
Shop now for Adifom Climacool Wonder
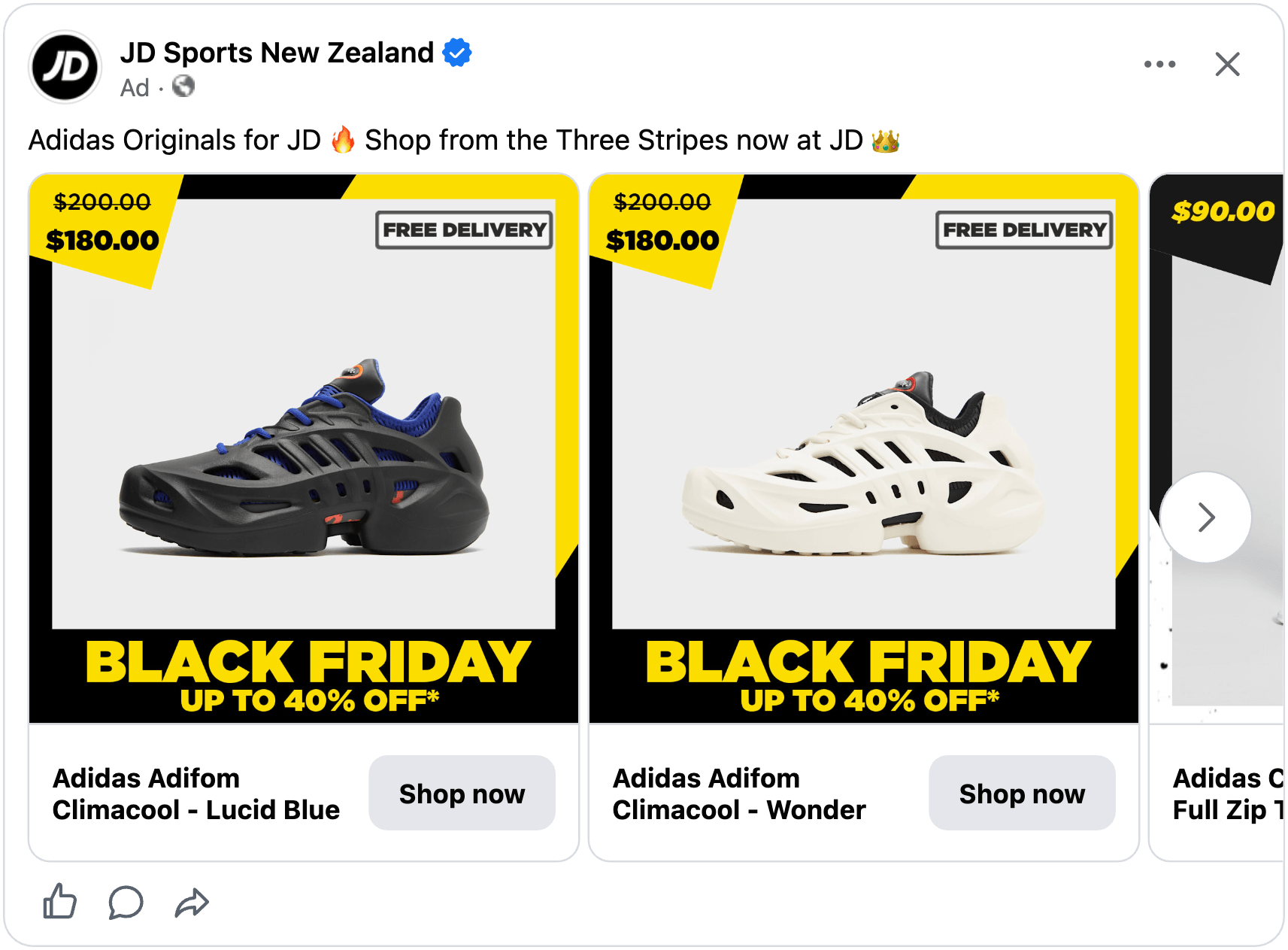[1022, 793]
